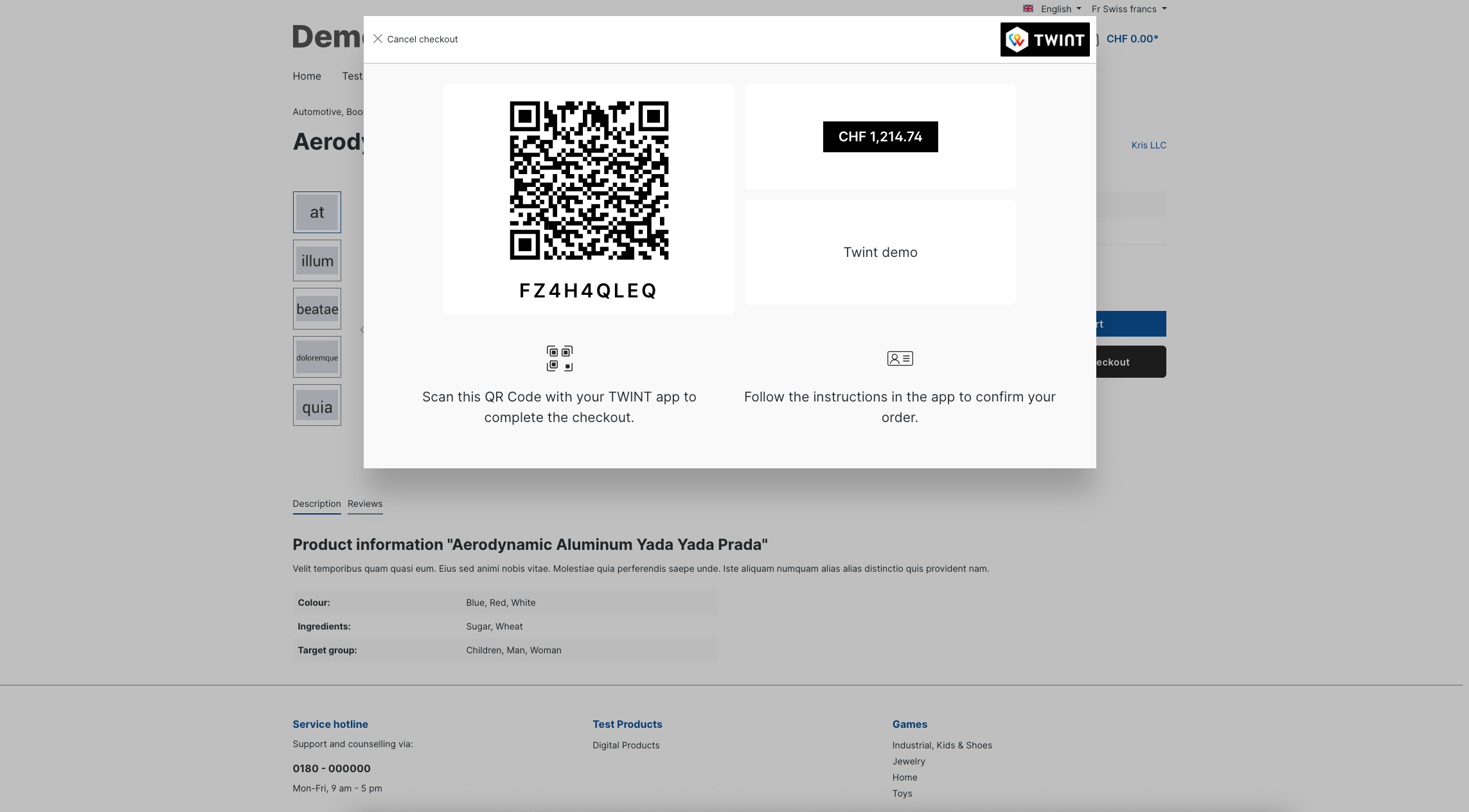Click the QR scan instruction icon
This screenshot has height=812, width=1469.
click(x=559, y=358)
